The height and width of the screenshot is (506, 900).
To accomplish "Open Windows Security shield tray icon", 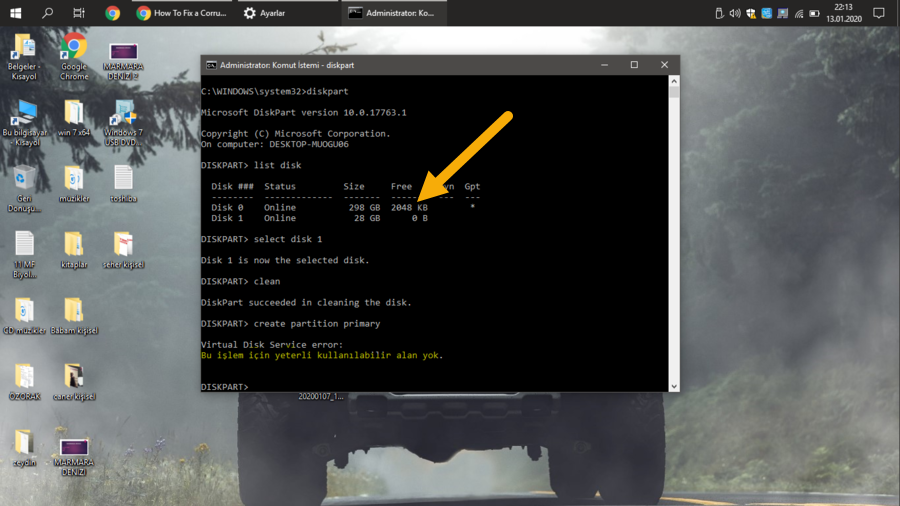I will (x=751, y=13).
